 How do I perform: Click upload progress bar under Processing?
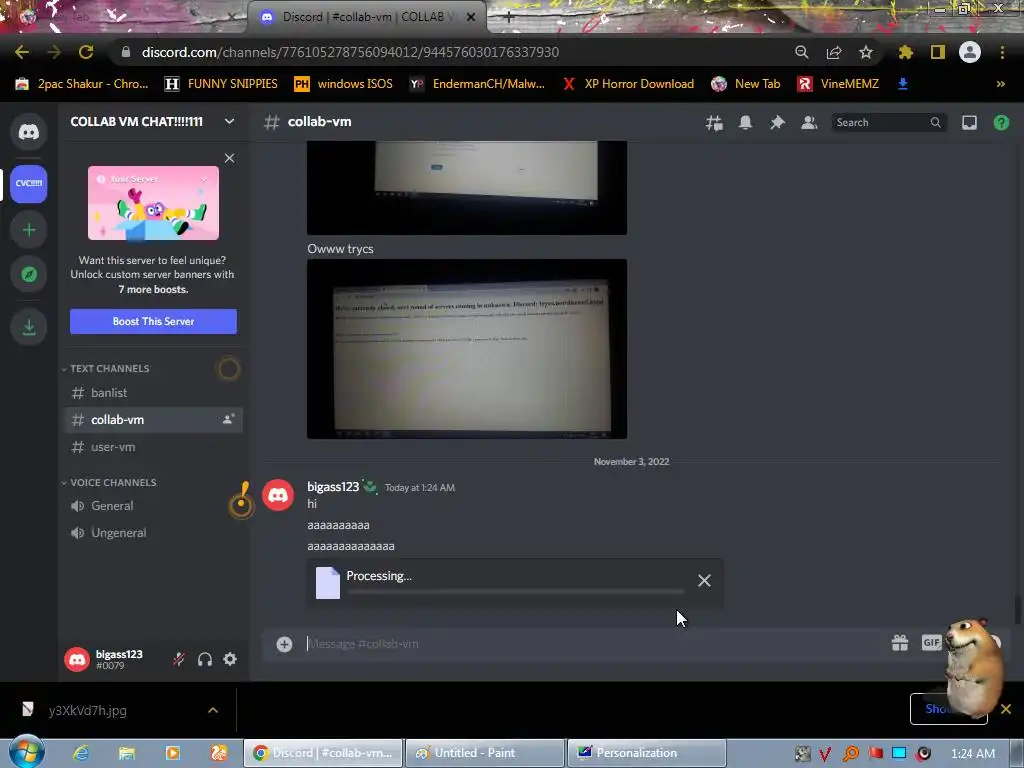click(x=516, y=592)
